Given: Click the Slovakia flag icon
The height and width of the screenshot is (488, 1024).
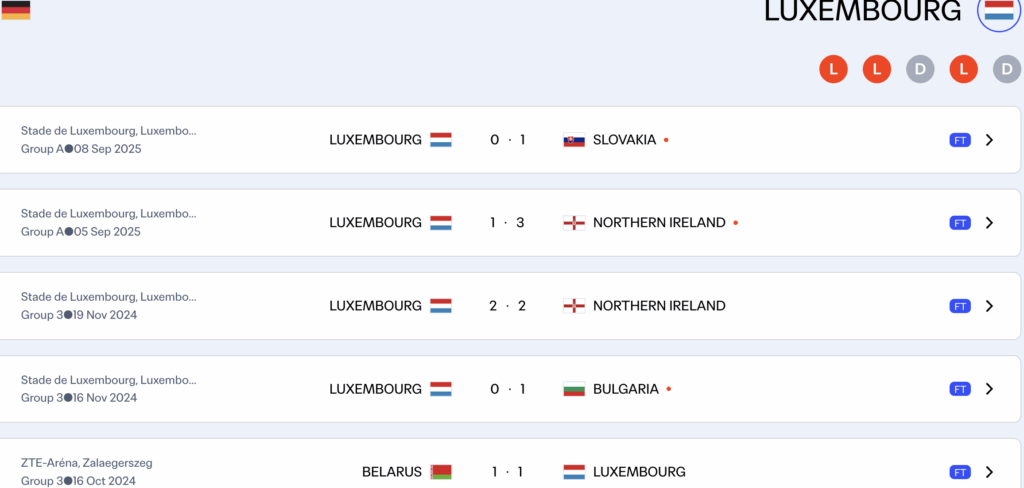Looking at the screenshot, I should tap(574, 140).
